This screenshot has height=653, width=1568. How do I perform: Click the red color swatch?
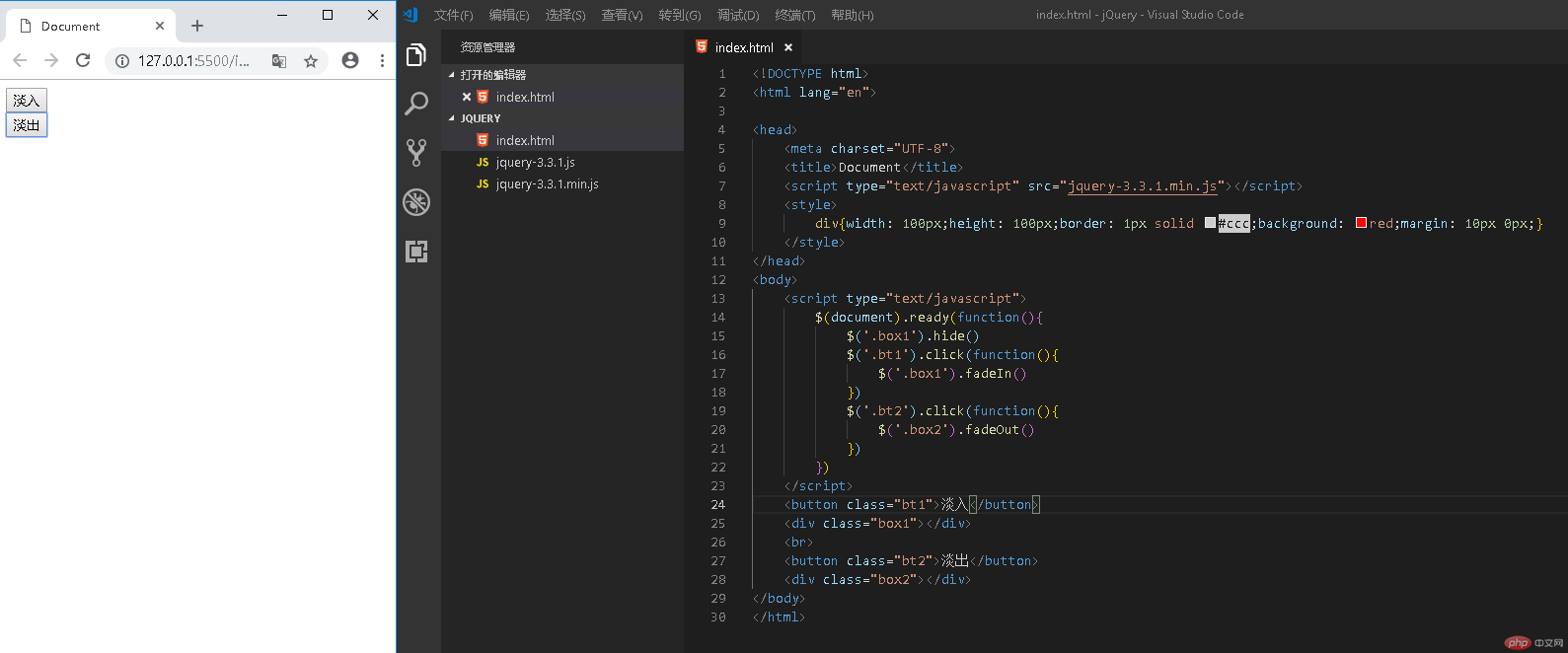1361,223
